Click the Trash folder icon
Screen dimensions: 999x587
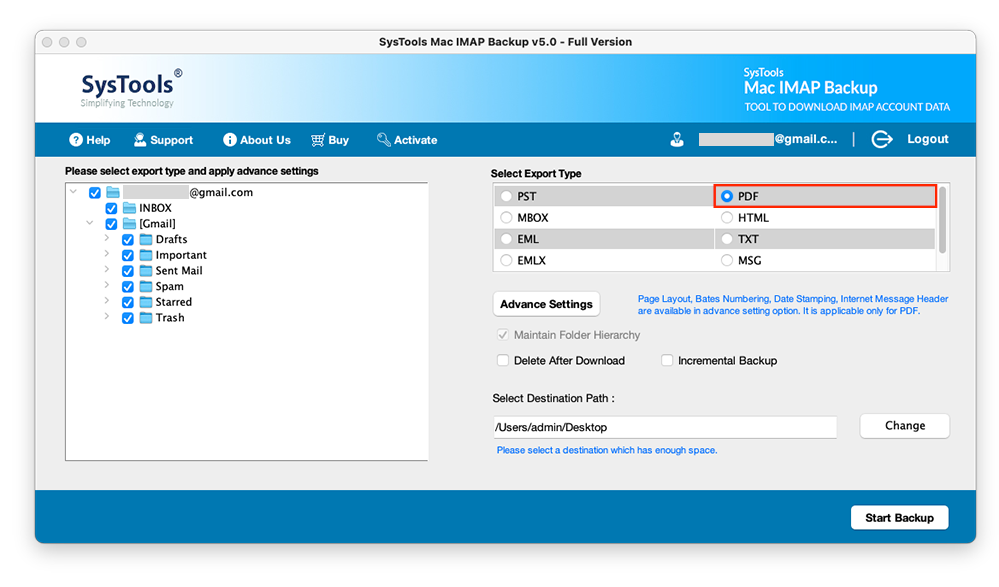pos(146,317)
